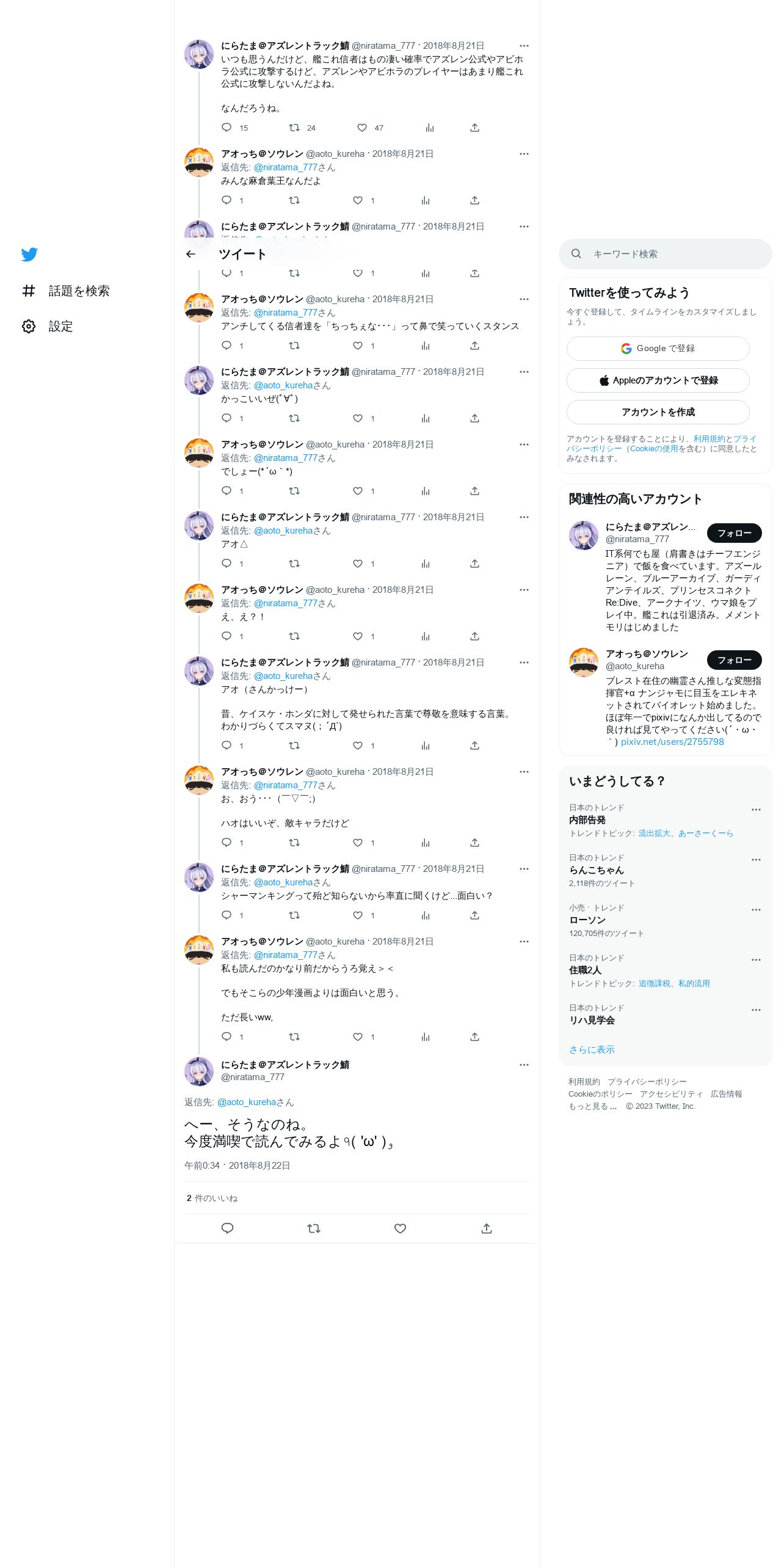
Task: Open more options for ローソン trend
Action: click(756, 910)
